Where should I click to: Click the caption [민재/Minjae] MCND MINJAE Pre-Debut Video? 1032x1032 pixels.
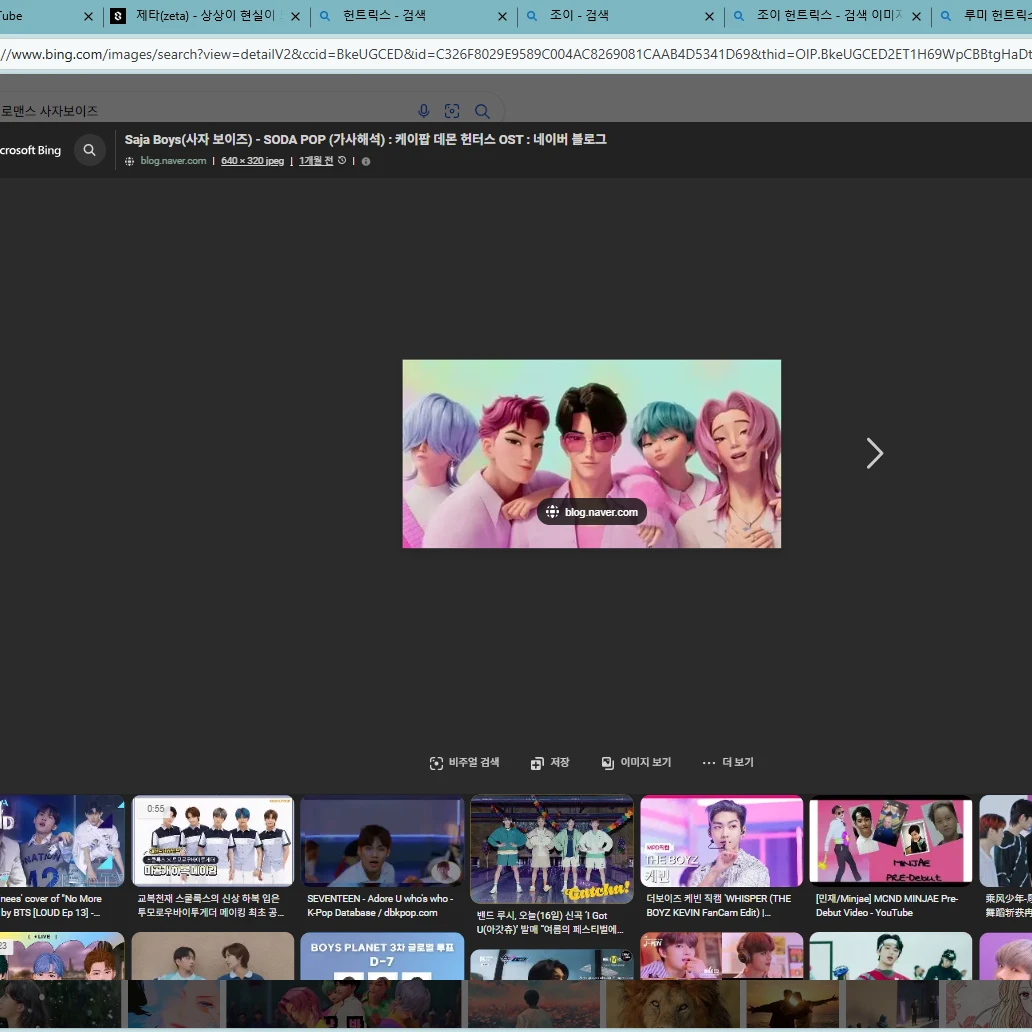(887, 906)
